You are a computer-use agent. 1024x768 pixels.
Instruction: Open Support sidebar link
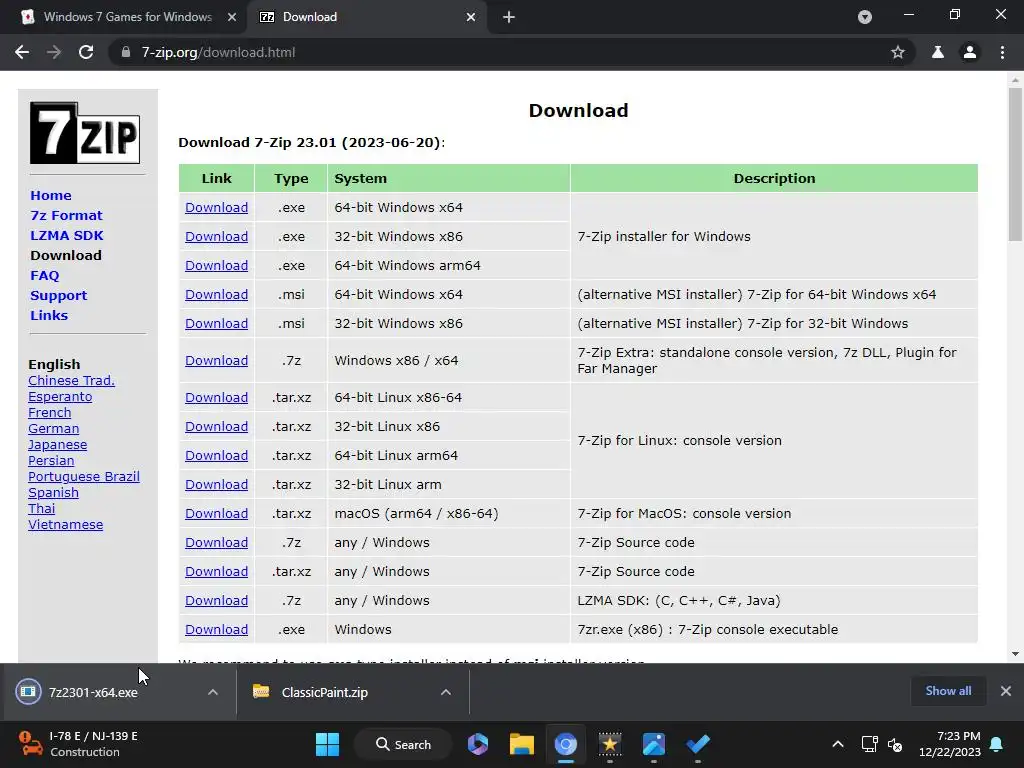coord(58,295)
